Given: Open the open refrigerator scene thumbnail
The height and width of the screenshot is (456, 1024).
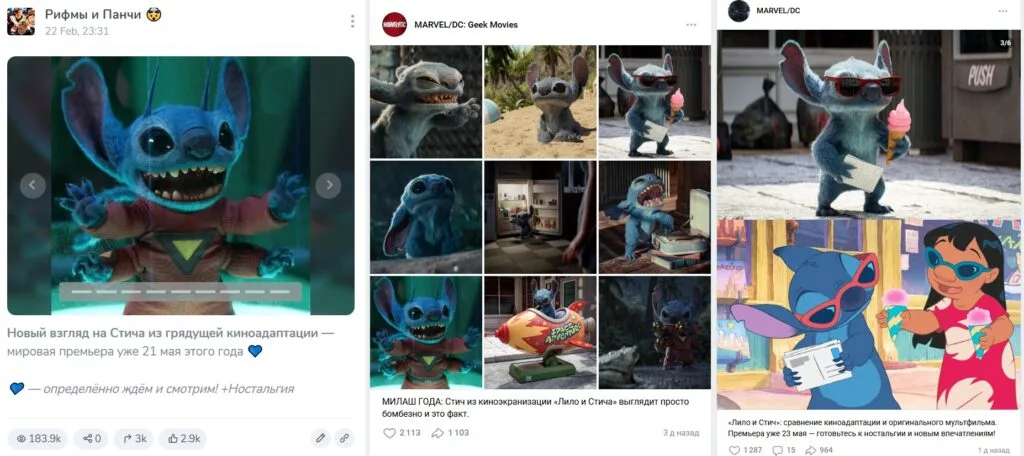Looking at the screenshot, I should click(x=540, y=217).
